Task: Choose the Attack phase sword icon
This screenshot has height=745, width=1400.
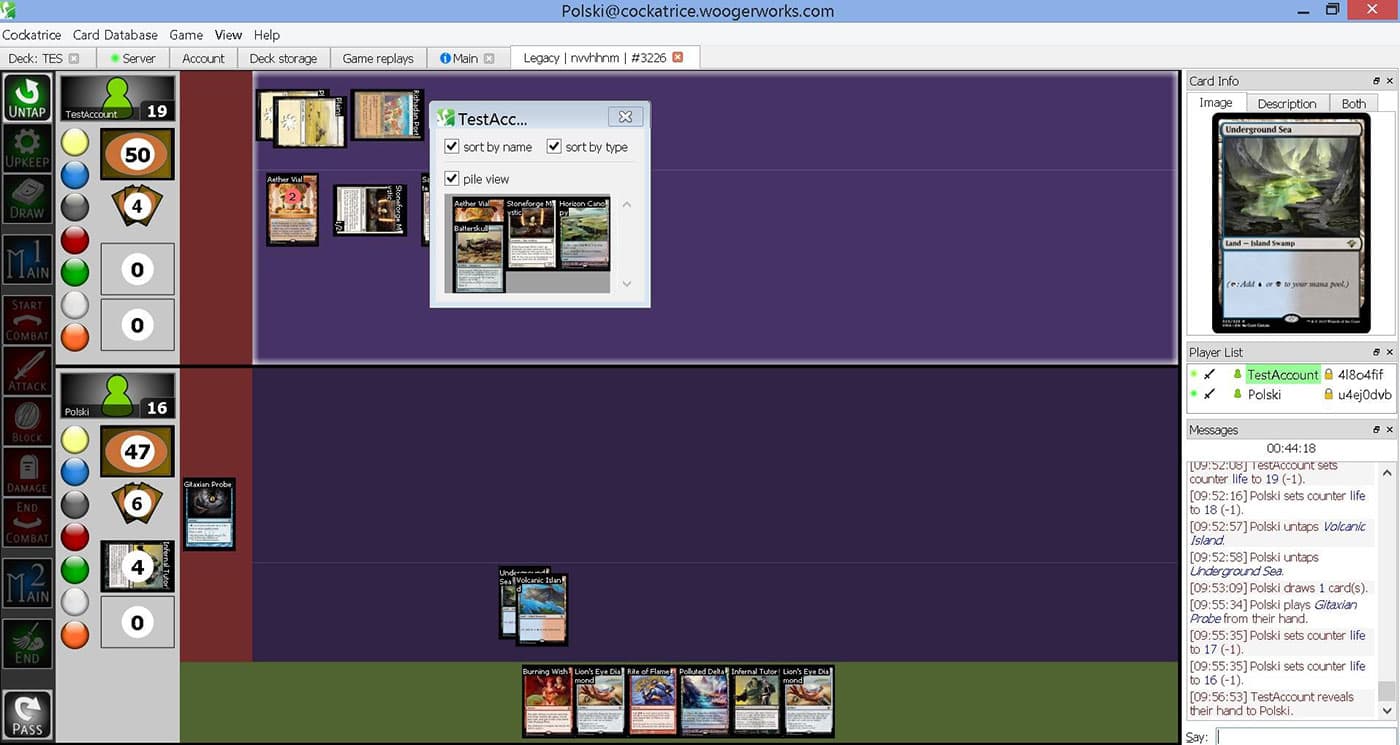Action: (27, 371)
